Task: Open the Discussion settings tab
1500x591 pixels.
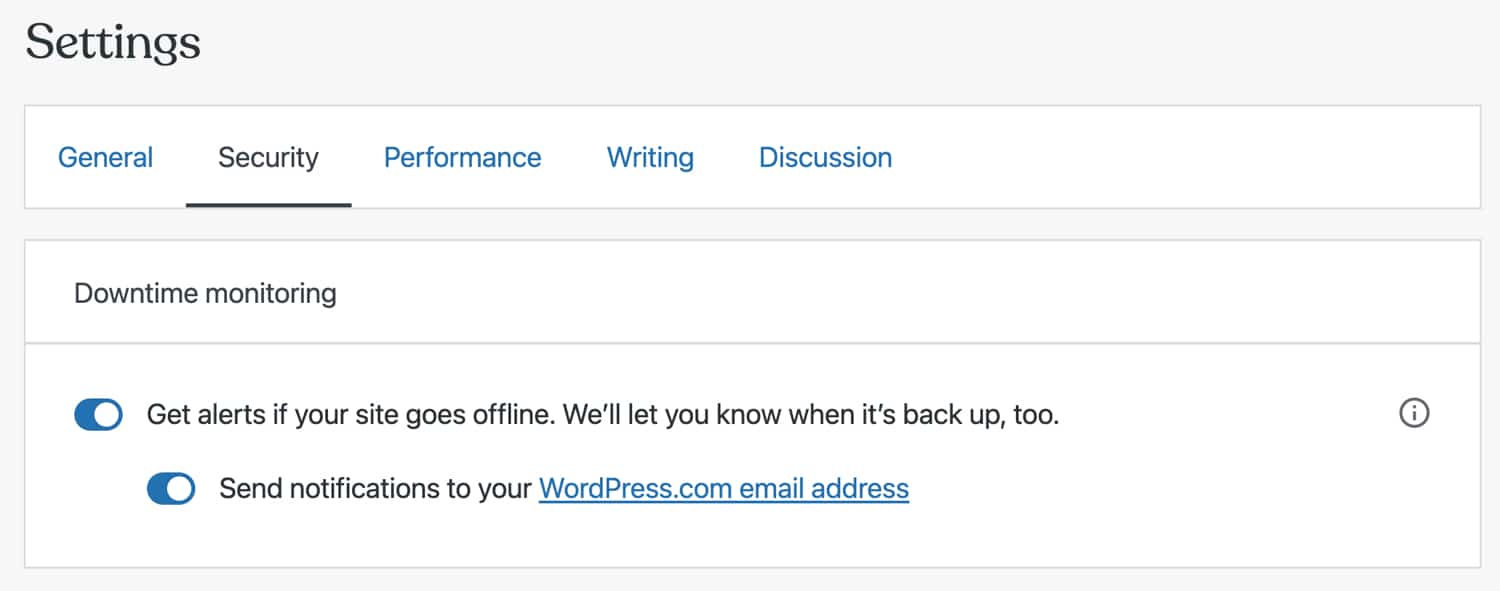Action: pyautogui.click(x=825, y=157)
